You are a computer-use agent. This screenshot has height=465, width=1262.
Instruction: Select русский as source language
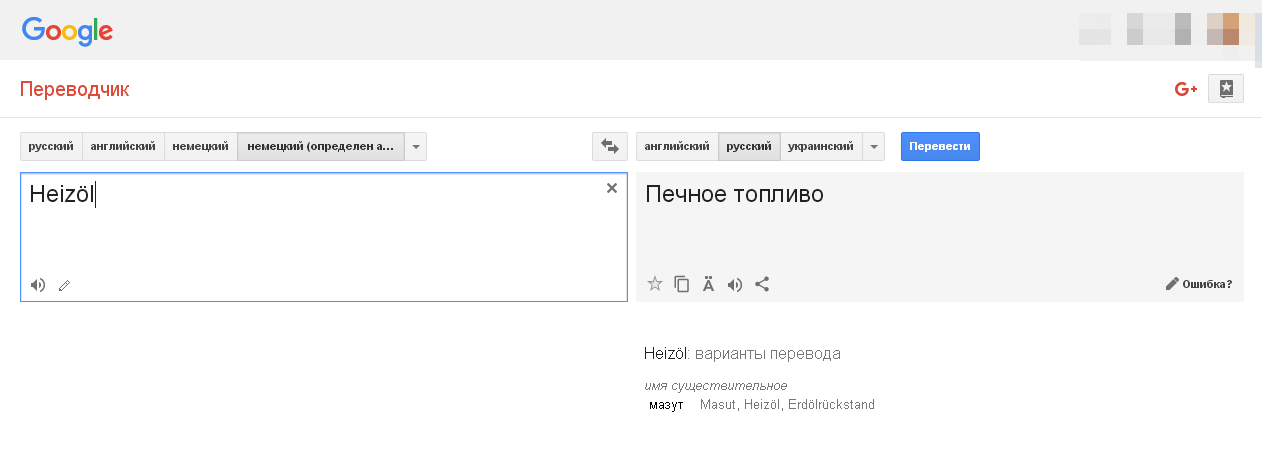pyautogui.click(x=51, y=146)
